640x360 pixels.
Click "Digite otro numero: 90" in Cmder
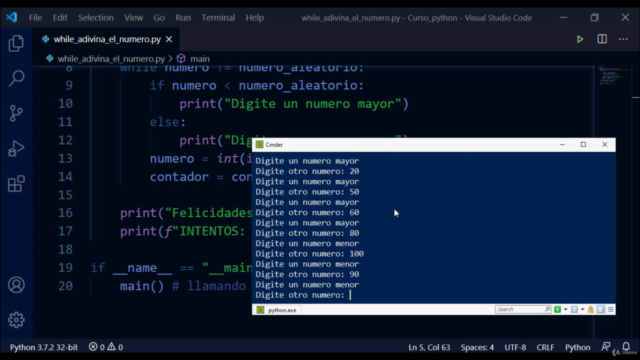(307, 274)
